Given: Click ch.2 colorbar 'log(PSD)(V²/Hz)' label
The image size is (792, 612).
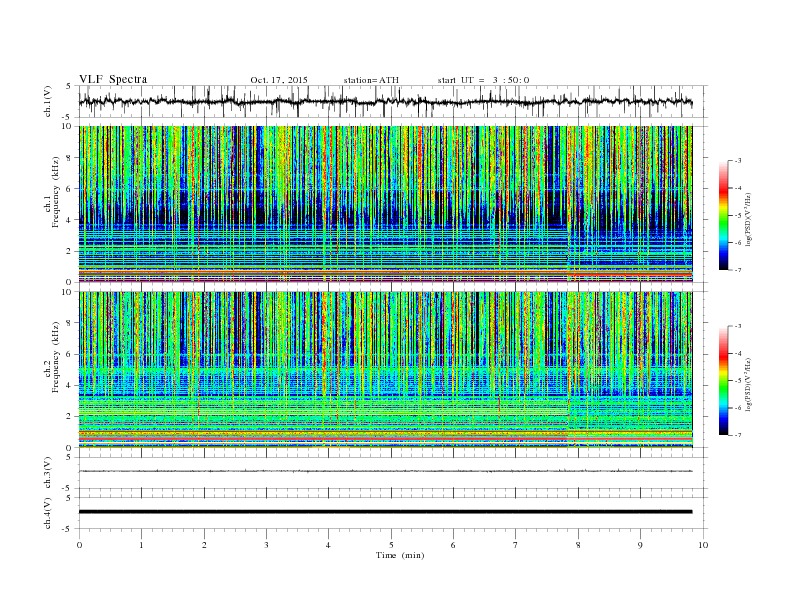Looking at the screenshot, I should (749, 384).
